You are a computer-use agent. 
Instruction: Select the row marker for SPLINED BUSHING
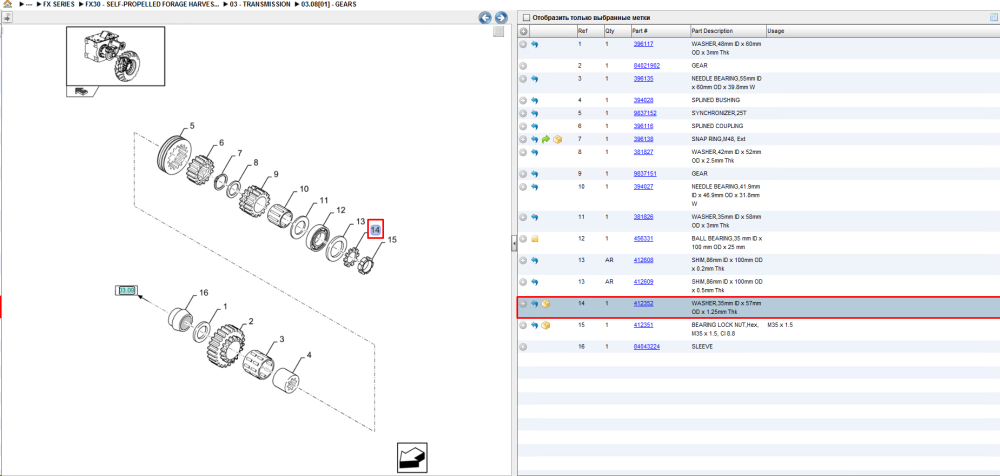click(x=523, y=100)
